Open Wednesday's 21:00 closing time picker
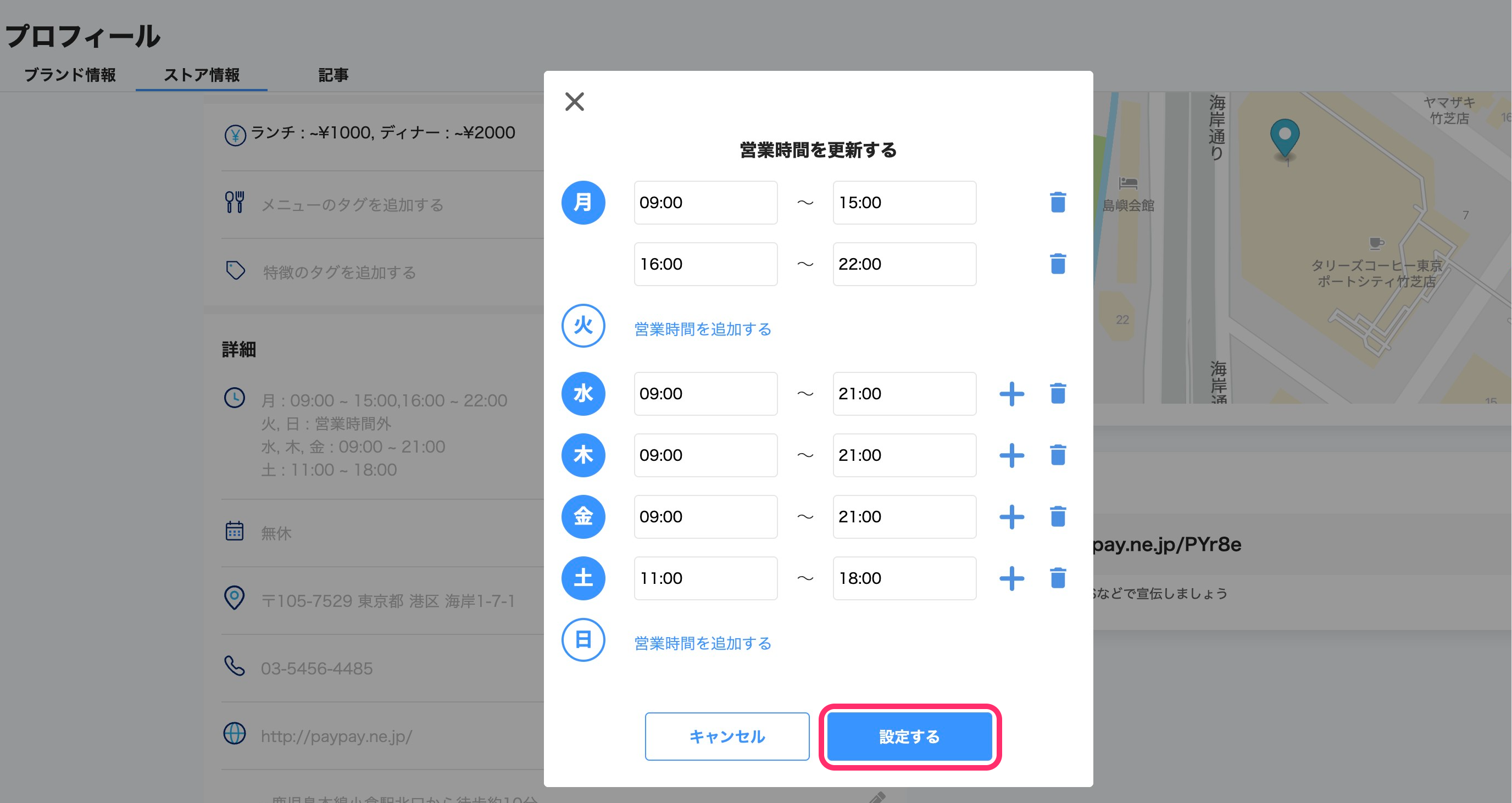Viewport: 1512px width, 803px height. point(904,394)
